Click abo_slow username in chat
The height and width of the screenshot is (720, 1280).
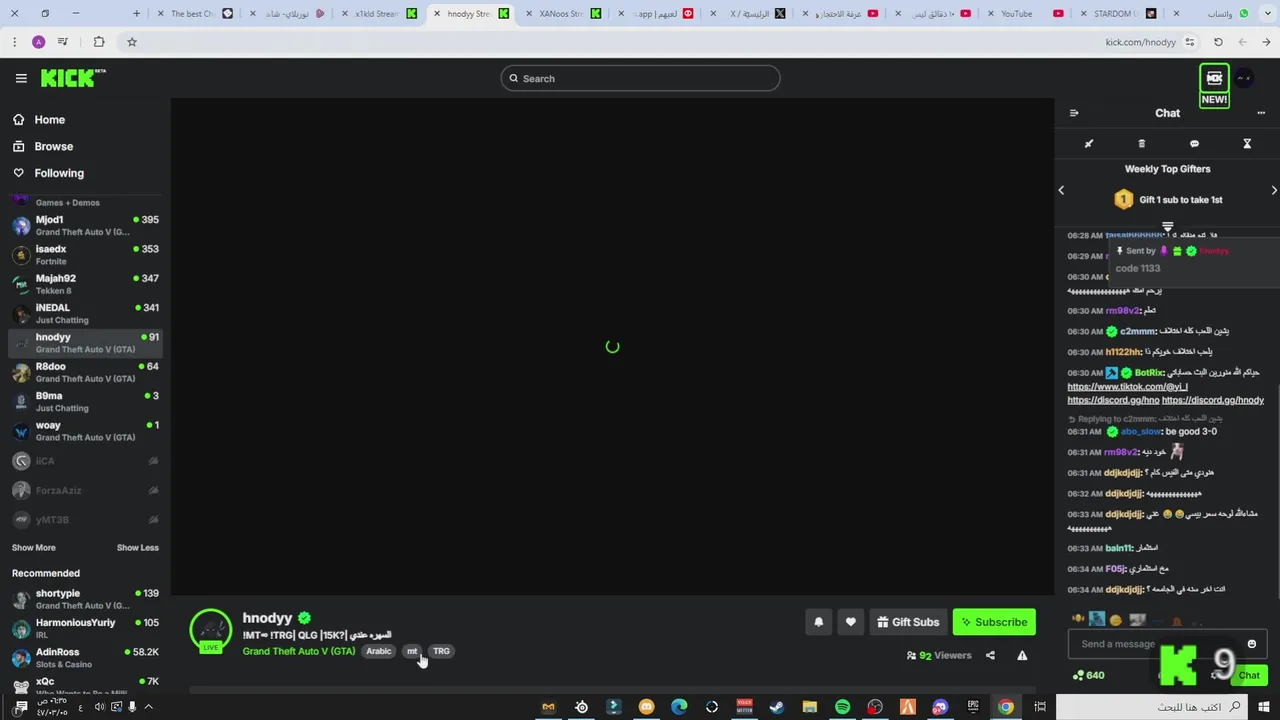pyautogui.click(x=1141, y=432)
